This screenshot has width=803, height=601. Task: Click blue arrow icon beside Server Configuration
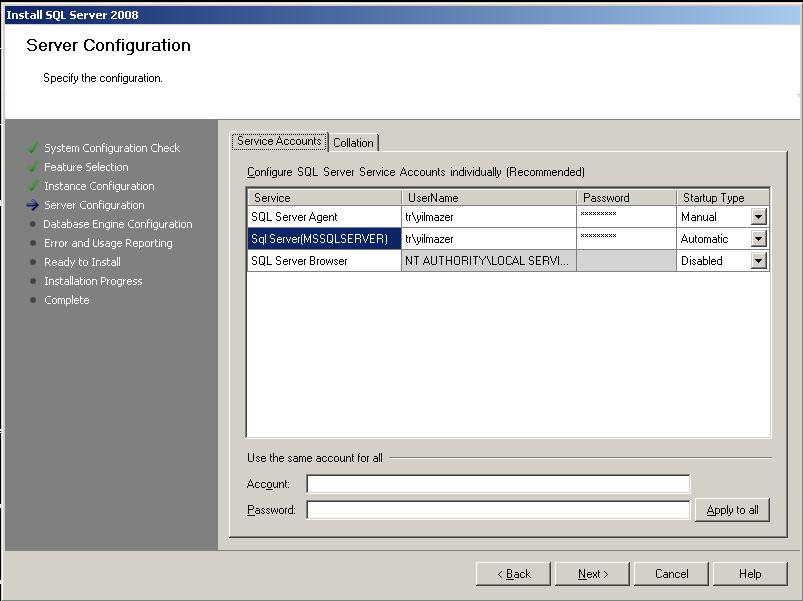[x=33, y=205]
